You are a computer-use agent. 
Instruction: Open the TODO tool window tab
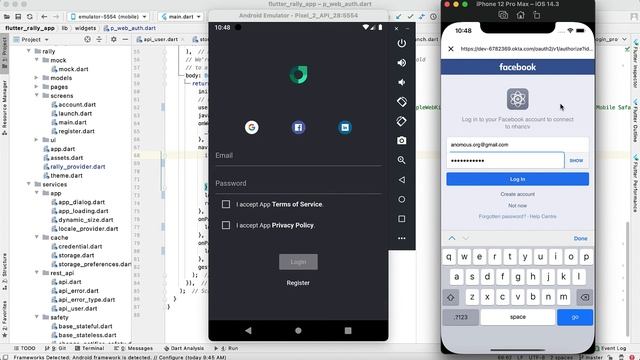tap(24, 348)
